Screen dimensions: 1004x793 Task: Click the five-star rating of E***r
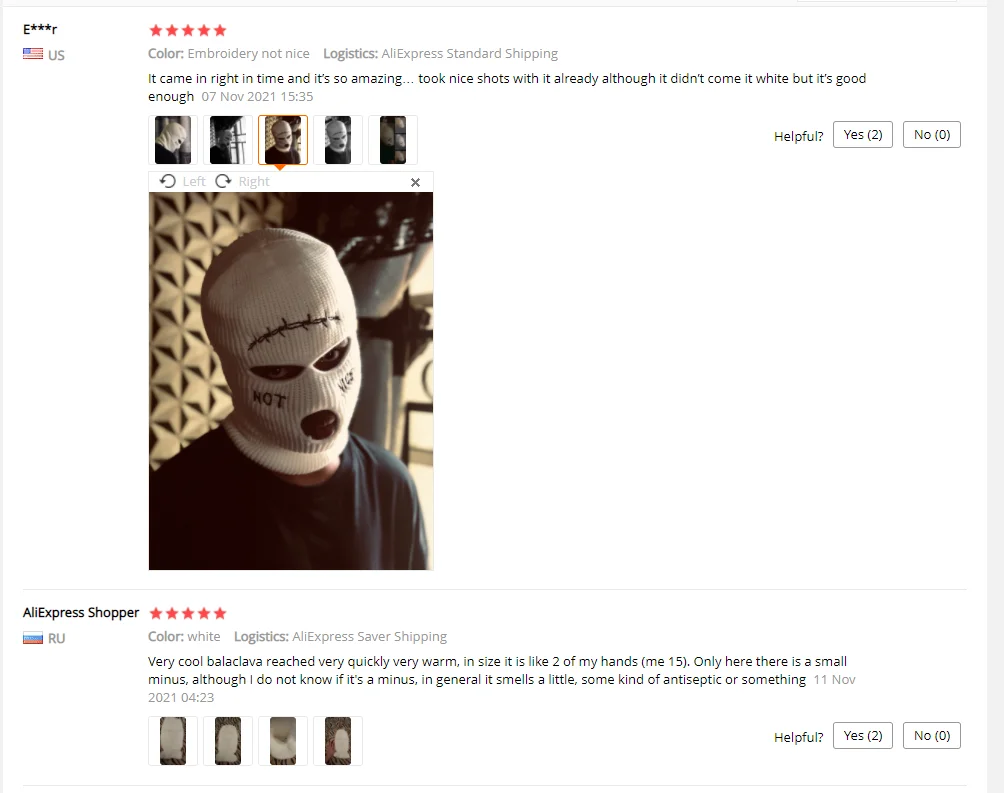(x=188, y=30)
